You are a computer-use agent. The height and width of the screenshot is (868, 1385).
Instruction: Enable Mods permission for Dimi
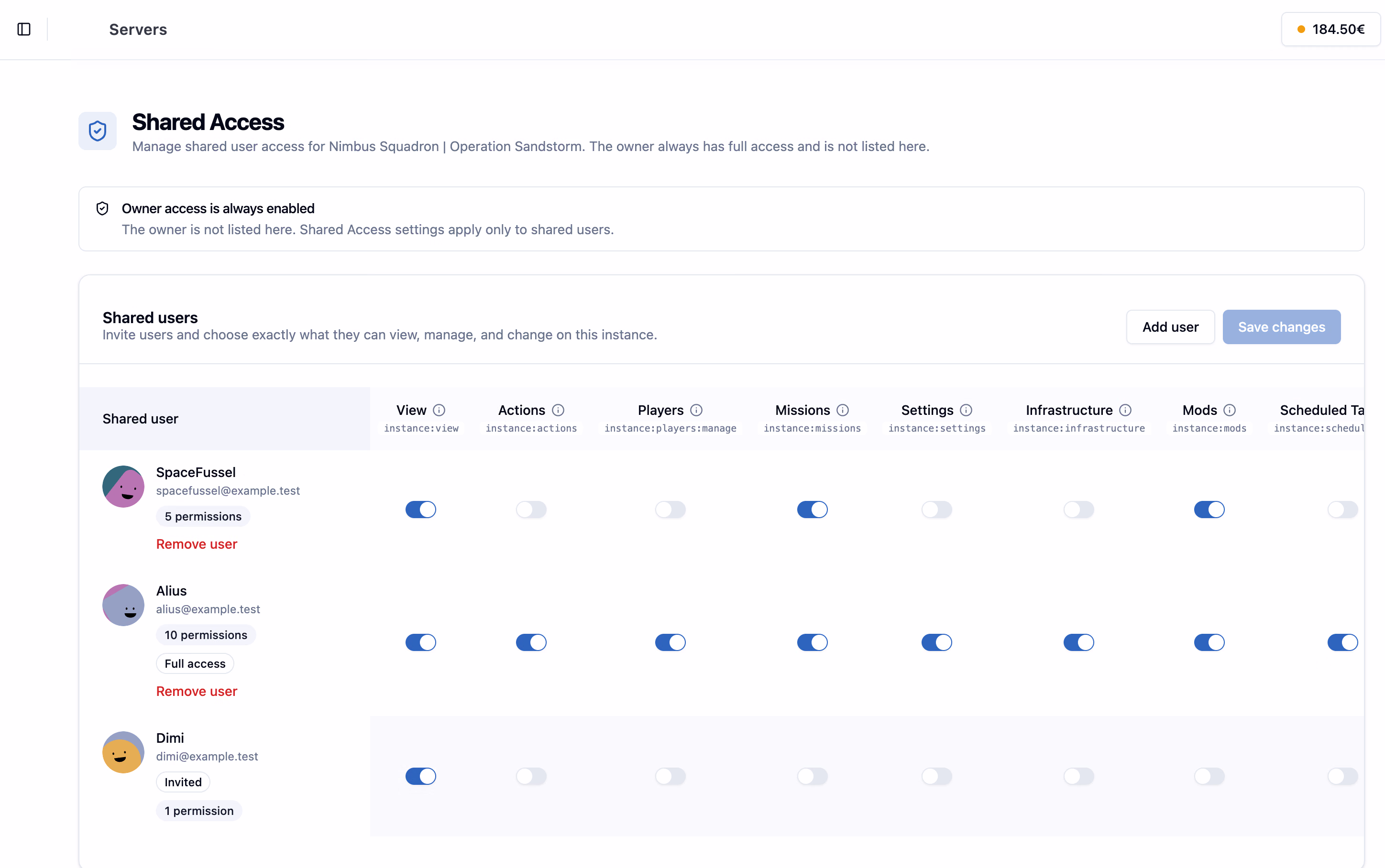[x=1209, y=776]
